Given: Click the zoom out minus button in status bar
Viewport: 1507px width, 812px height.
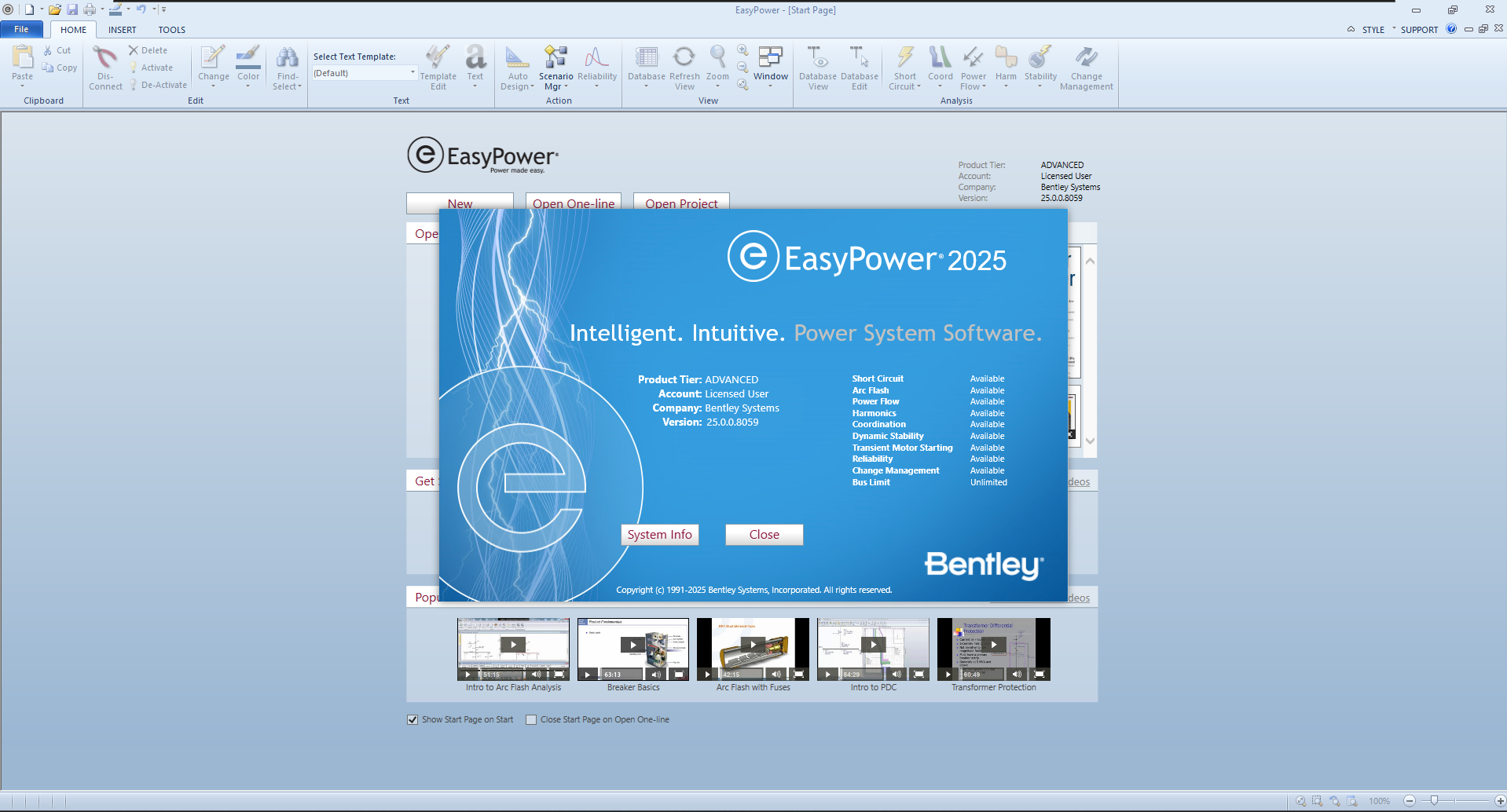Looking at the screenshot, I should tap(1410, 801).
